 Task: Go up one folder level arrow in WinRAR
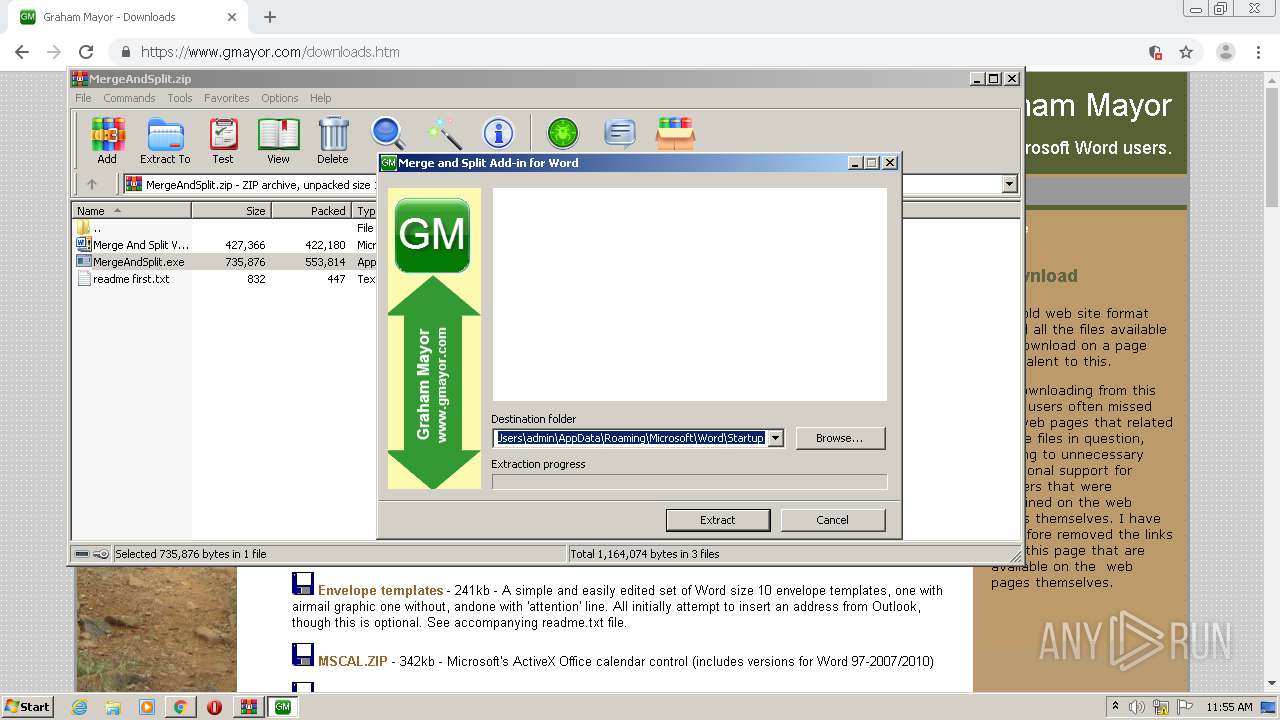coord(92,184)
